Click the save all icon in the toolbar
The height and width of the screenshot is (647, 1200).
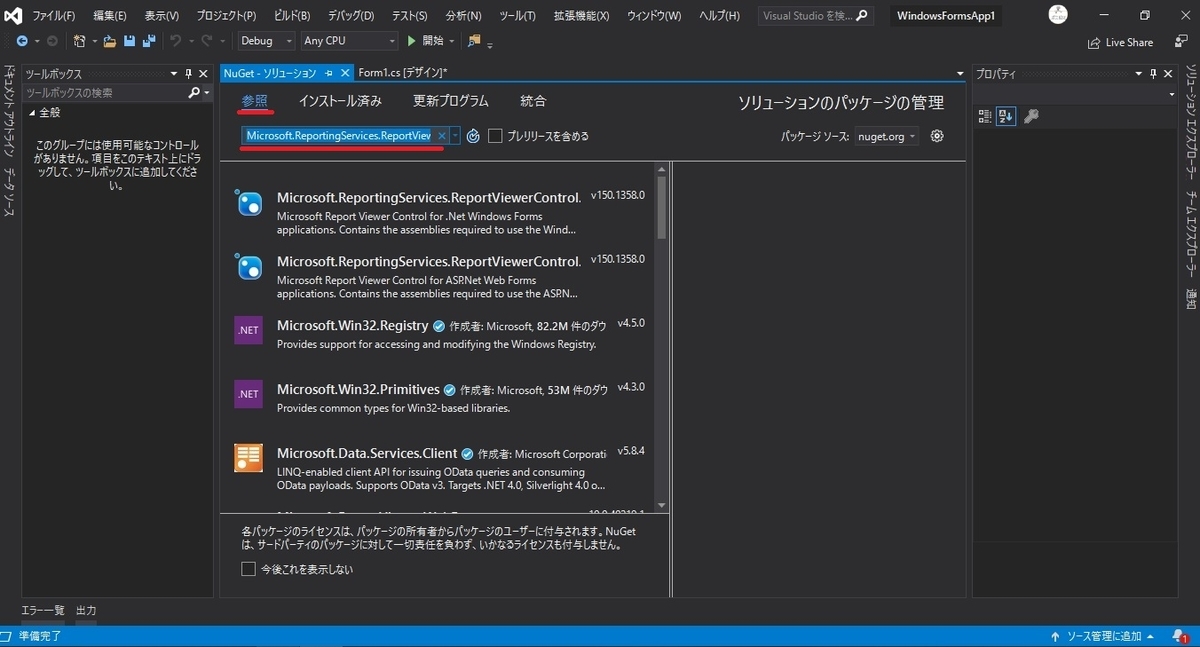pyautogui.click(x=149, y=41)
